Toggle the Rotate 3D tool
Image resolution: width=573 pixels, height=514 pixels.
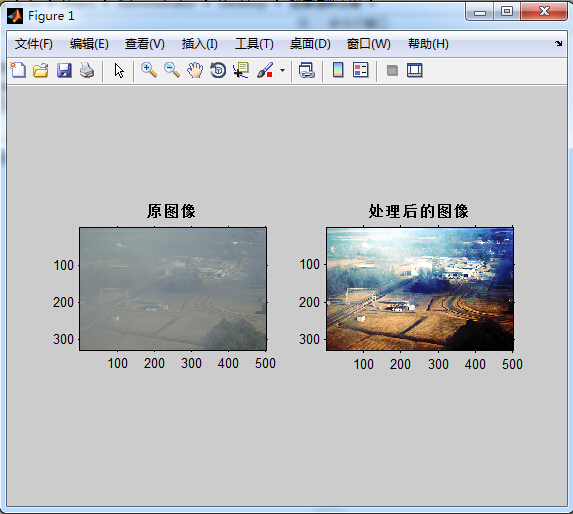pyautogui.click(x=218, y=70)
